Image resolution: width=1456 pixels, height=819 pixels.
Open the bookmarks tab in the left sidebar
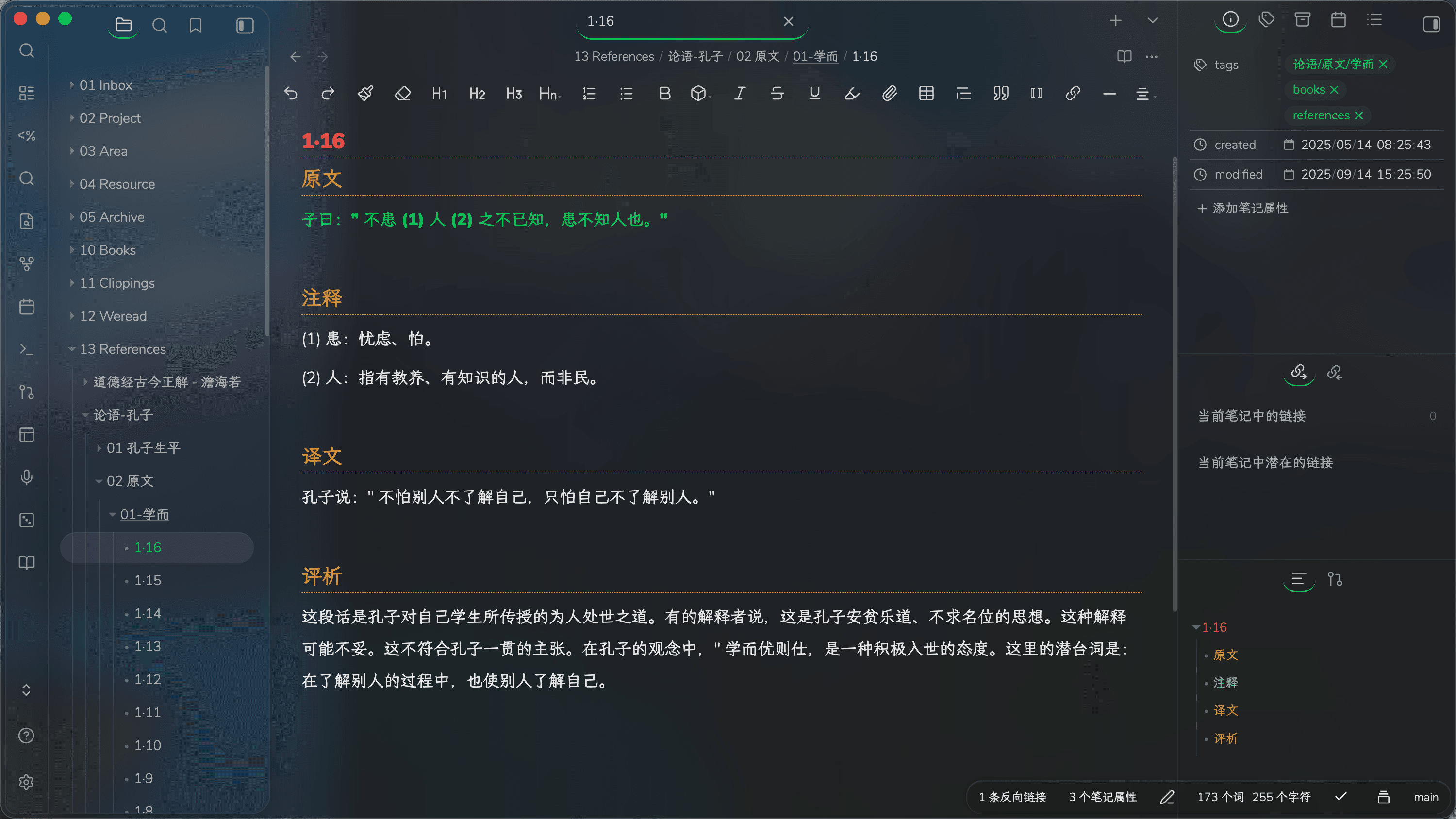click(196, 25)
